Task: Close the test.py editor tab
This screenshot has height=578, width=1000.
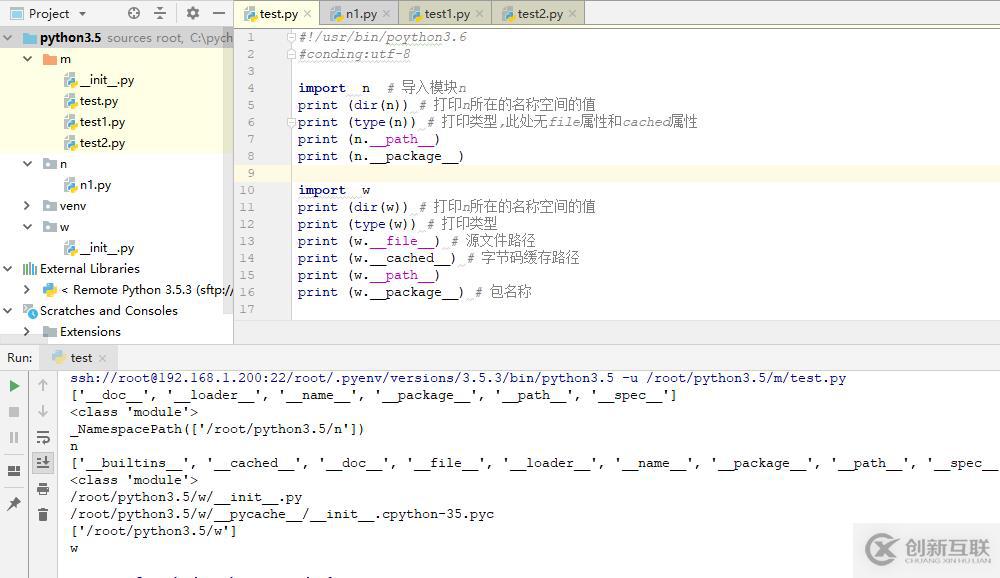Action: [307, 13]
